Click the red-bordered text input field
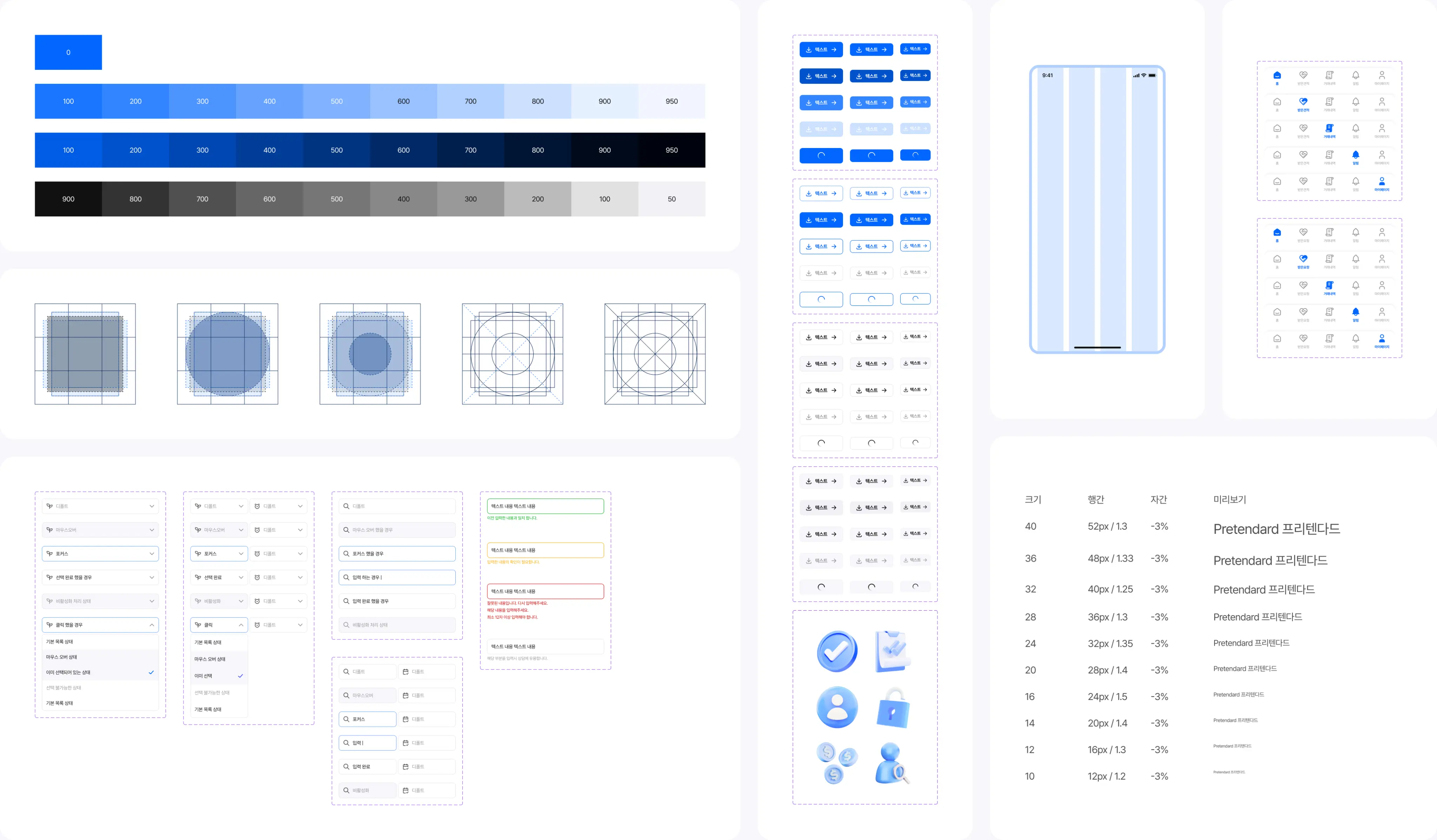This screenshot has width=1437, height=840. [545, 591]
